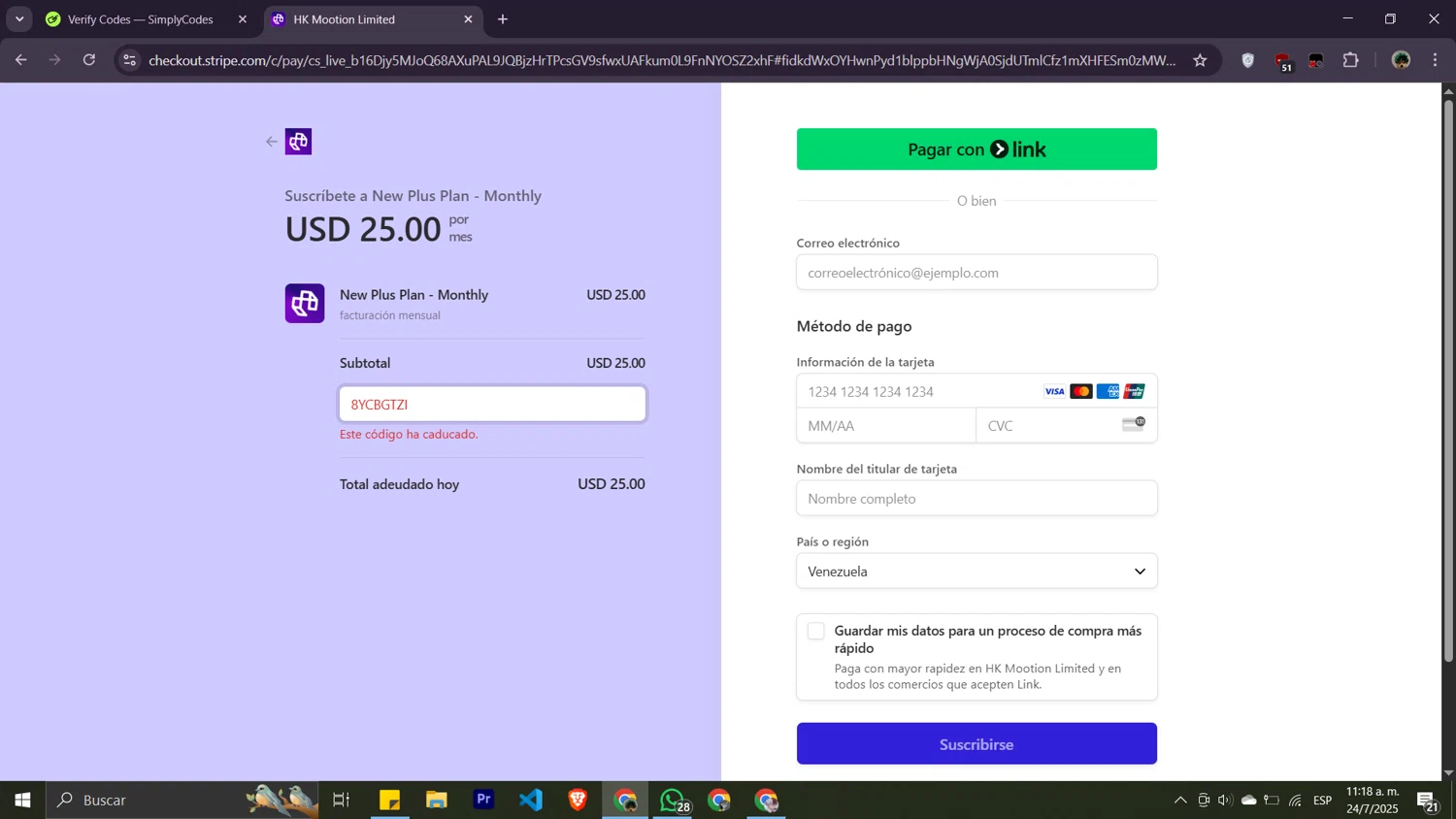Click the back arrow next to merchant logo
Screen dimensions: 1456x819
pos(271,142)
